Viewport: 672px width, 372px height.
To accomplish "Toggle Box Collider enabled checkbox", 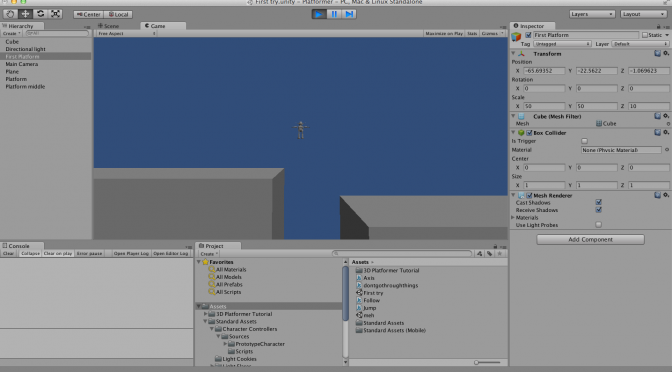I will (529, 133).
